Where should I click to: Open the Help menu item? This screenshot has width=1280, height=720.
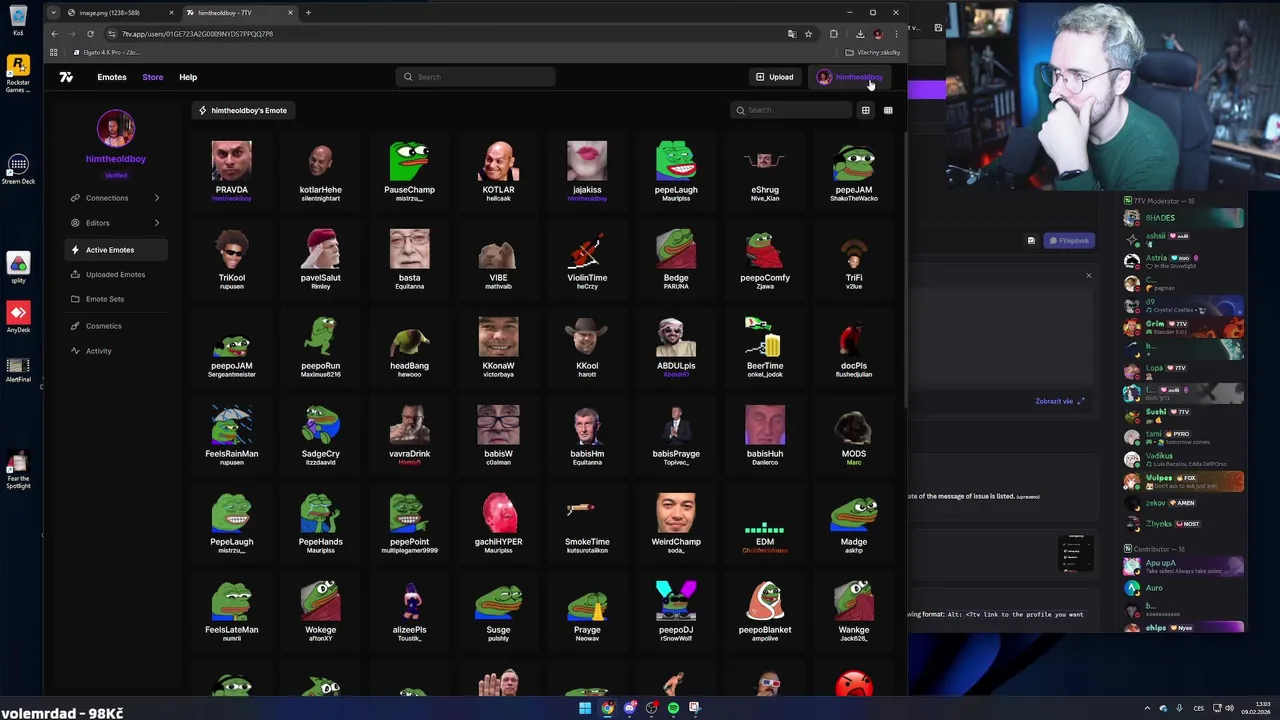point(188,77)
